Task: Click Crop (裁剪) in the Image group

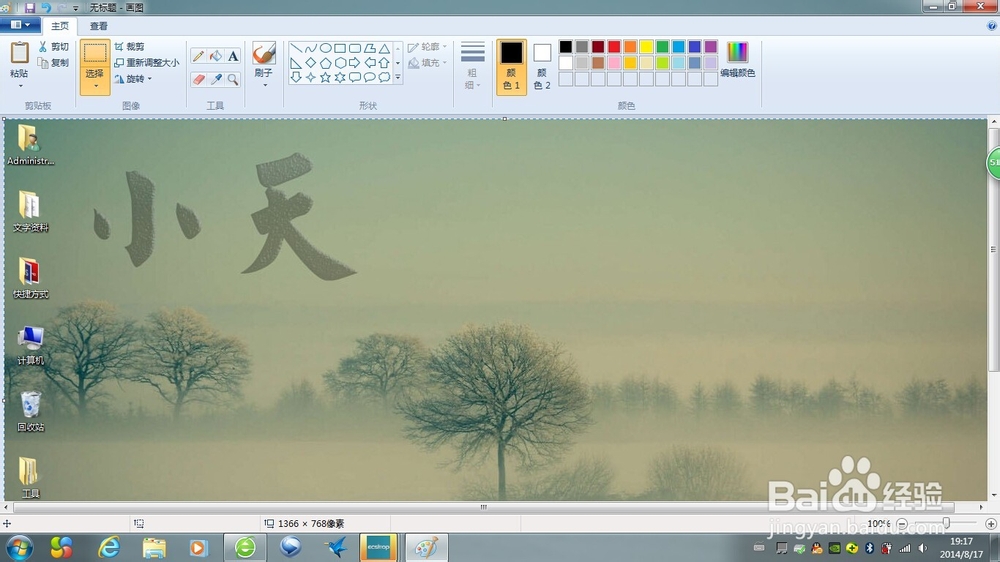Action: point(129,47)
